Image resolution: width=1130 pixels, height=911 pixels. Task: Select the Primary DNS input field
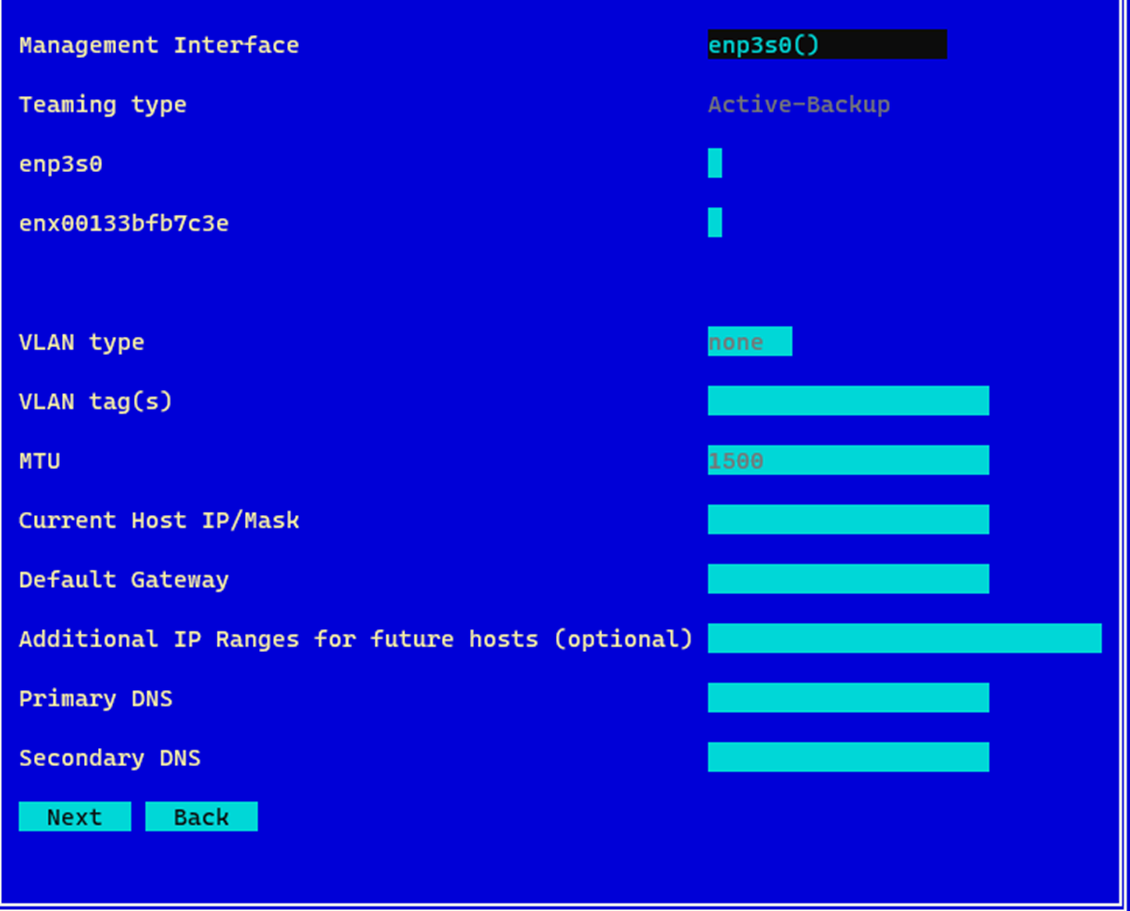(848, 698)
